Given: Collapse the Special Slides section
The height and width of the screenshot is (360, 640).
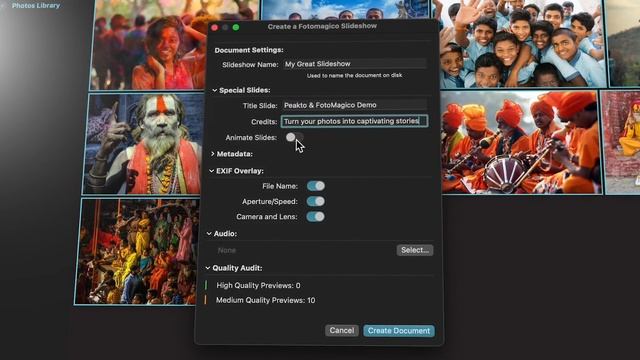Looking at the screenshot, I should click(x=215, y=90).
